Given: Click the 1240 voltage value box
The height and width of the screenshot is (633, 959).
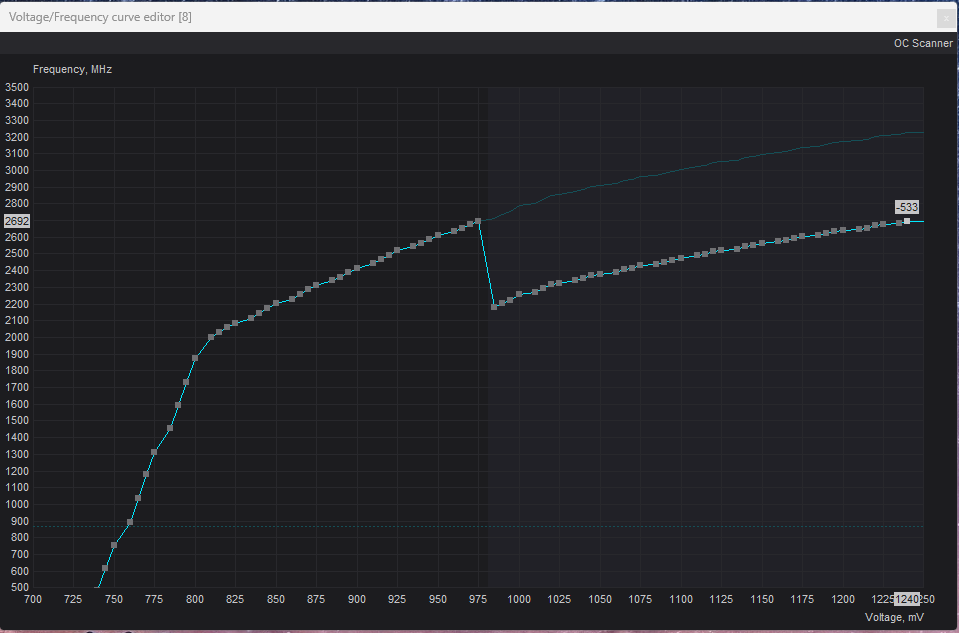Looking at the screenshot, I should [x=906, y=599].
